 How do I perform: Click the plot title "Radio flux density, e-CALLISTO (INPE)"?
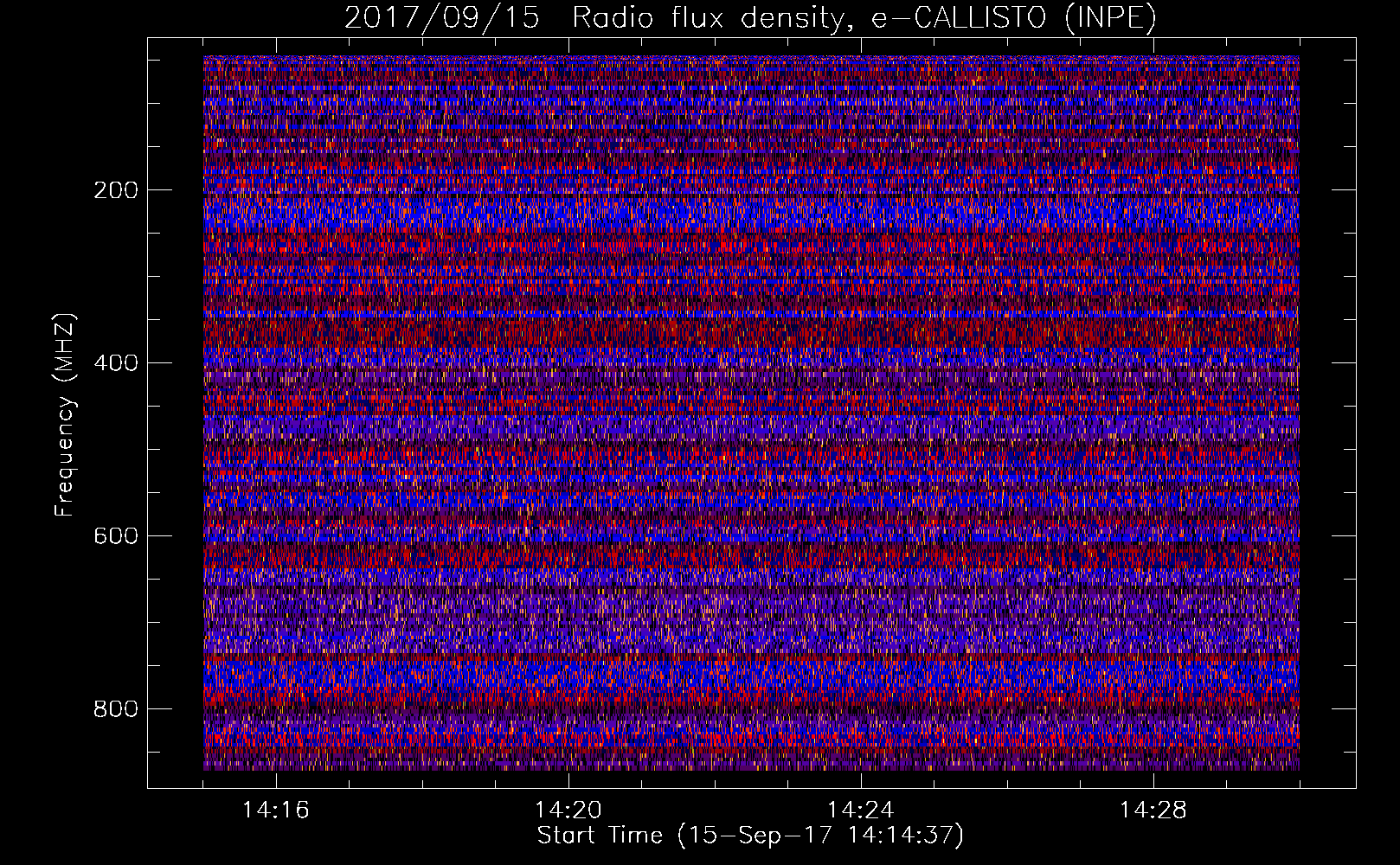pos(864,18)
